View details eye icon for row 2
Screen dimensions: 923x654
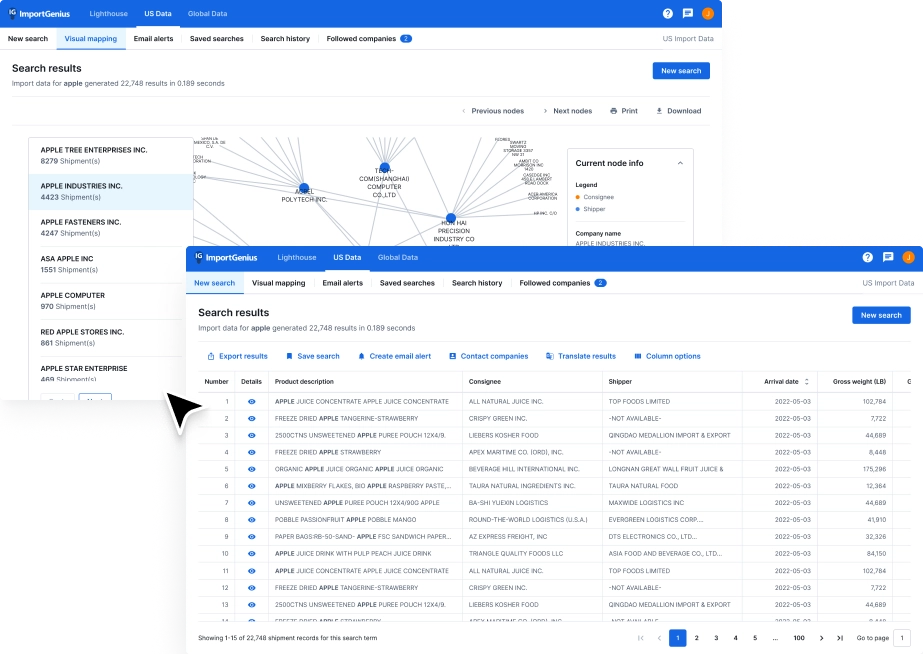coord(251,419)
